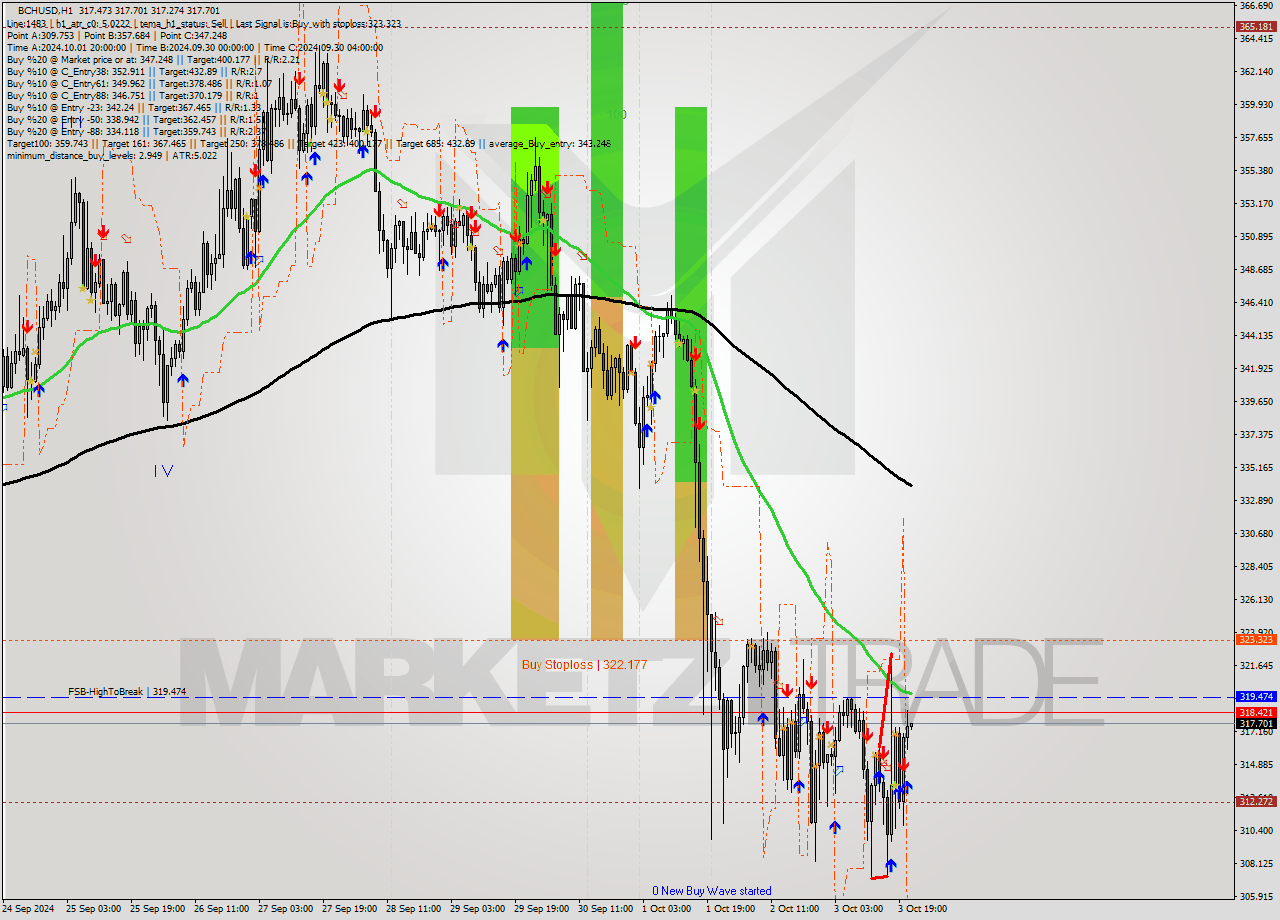Select the 'Buy %10 @ C_Entry61: 349.962' line
This screenshot has width=1280, height=920.
click(x=138, y=83)
